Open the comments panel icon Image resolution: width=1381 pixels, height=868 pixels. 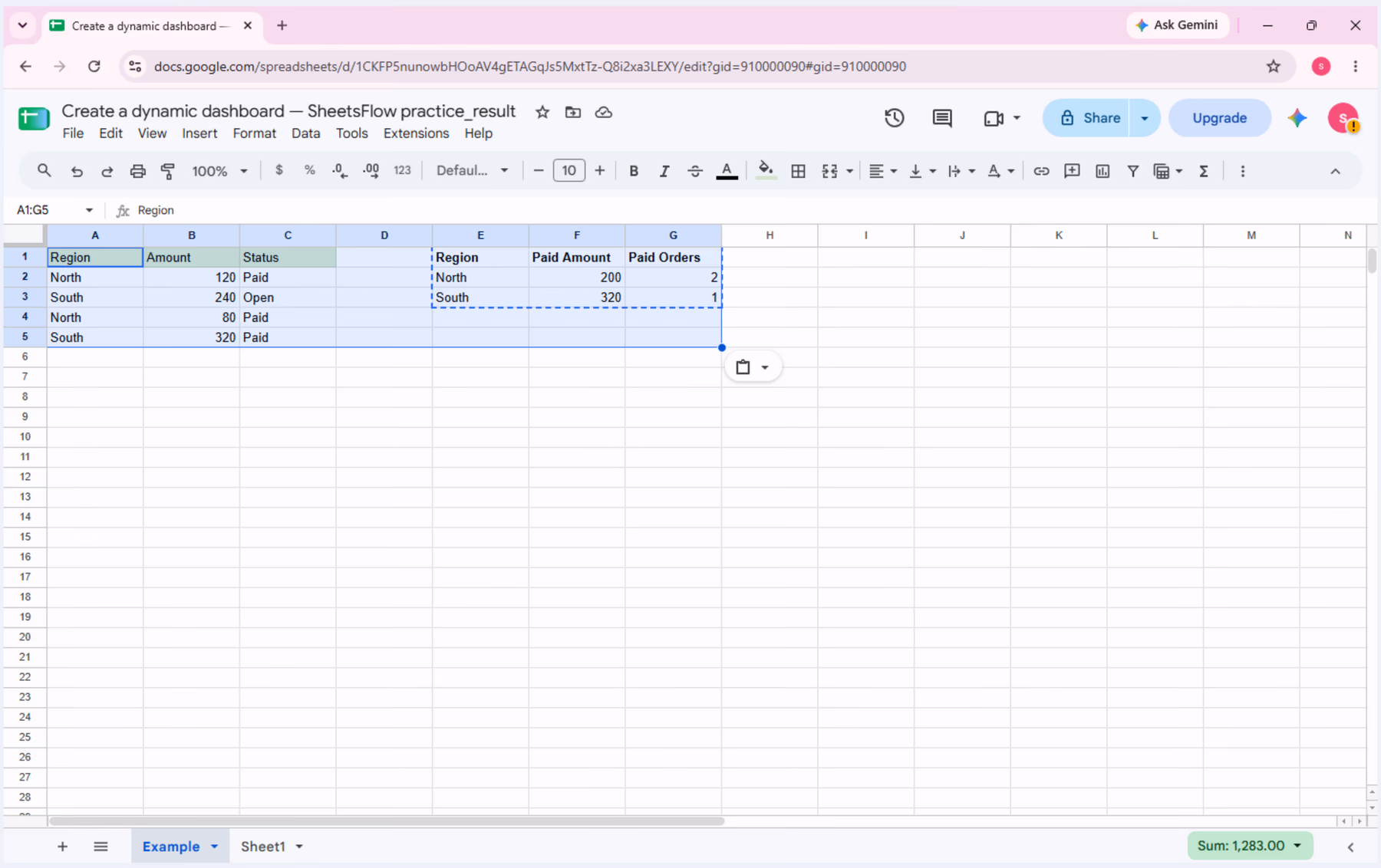(942, 118)
